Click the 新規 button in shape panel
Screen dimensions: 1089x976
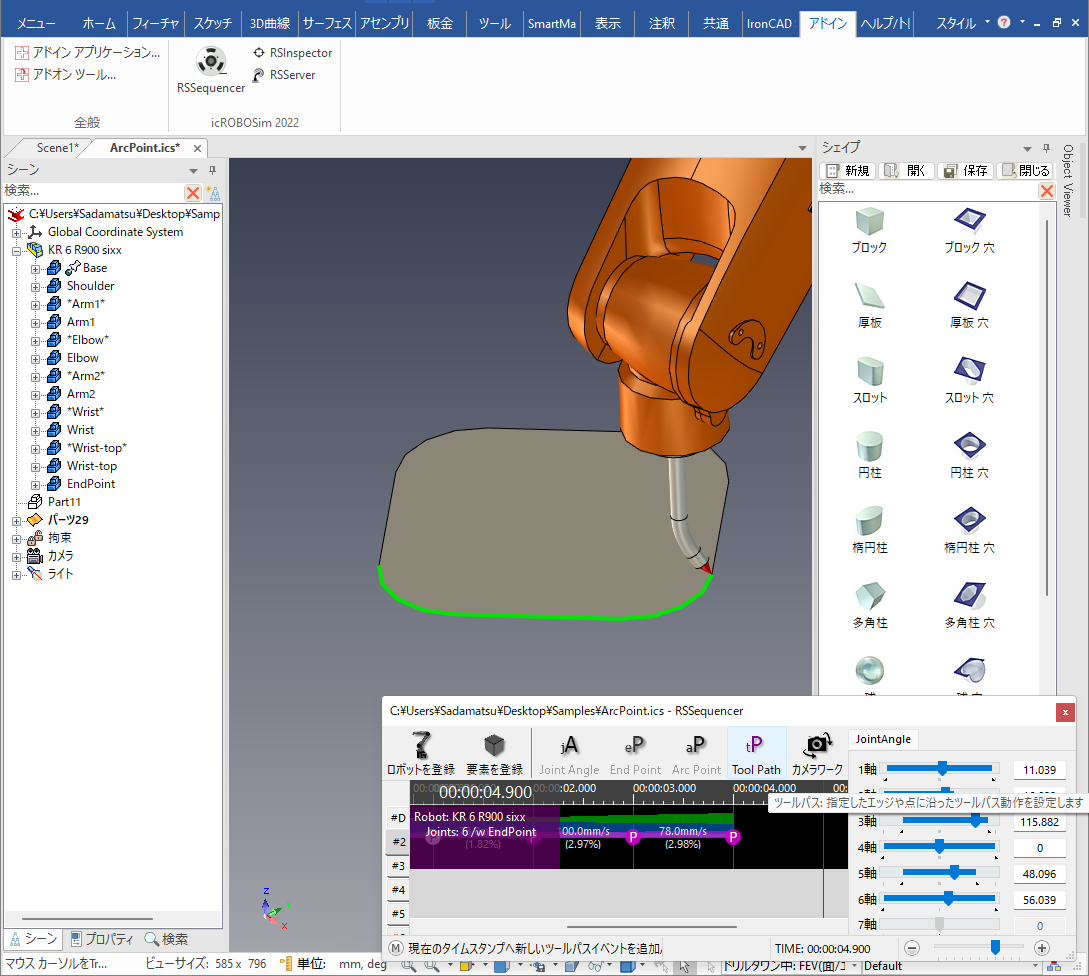point(847,171)
